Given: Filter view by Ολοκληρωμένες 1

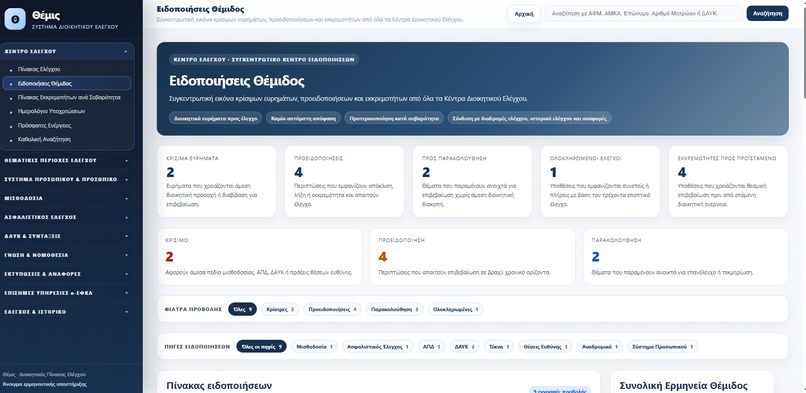Looking at the screenshot, I should pos(455,309).
